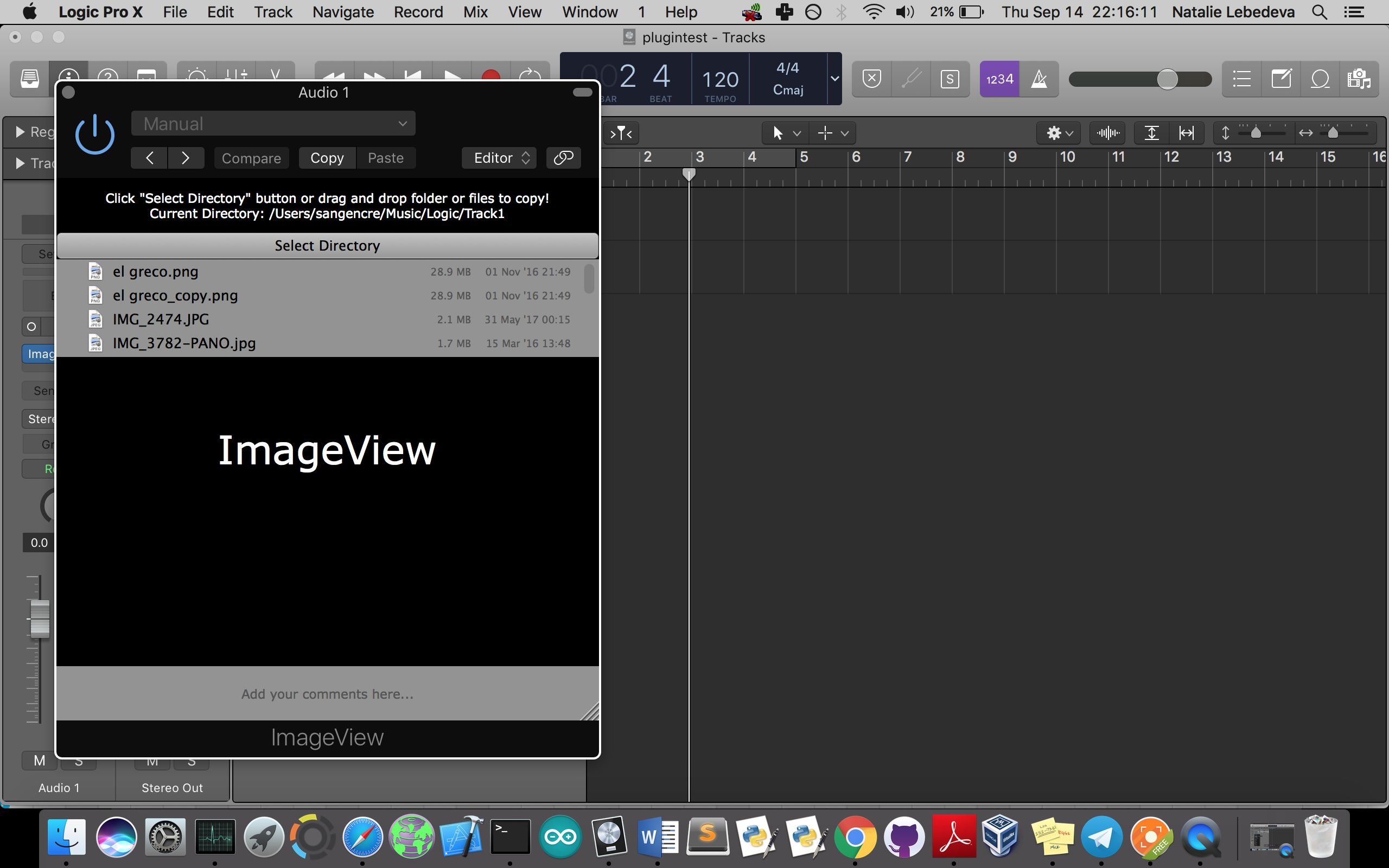The height and width of the screenshot is (868, 1389).
Task: Open the media browser icon
Action: (1359, 79)
